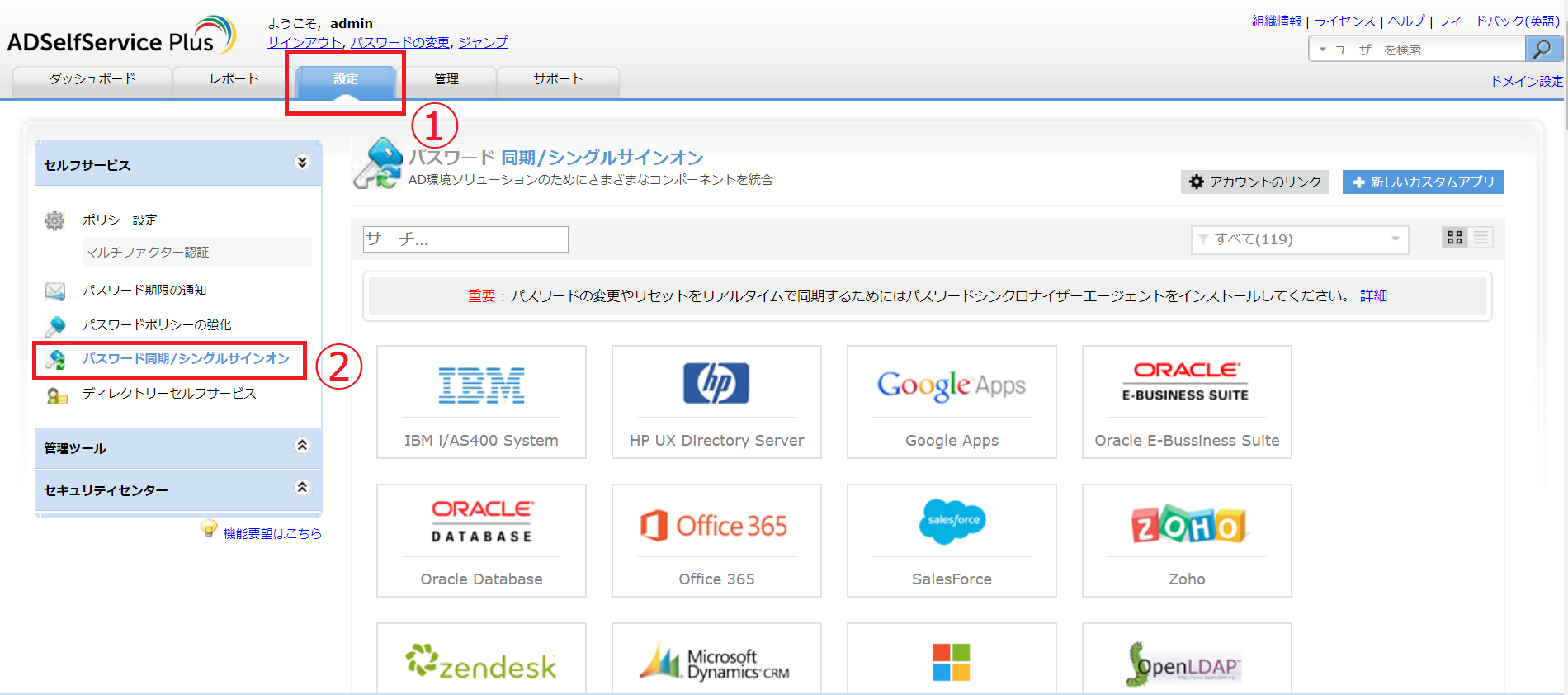Viewport: 1568px width, 695px height.
Task: Open the サポート tab
Action: [558, 80]
